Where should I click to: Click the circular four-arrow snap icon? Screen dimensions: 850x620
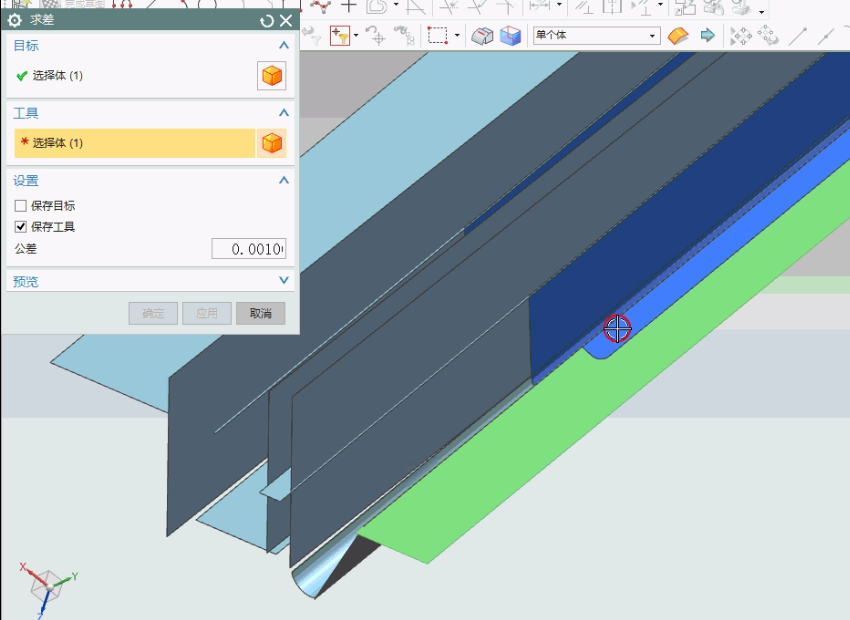[x=768, y=36]
